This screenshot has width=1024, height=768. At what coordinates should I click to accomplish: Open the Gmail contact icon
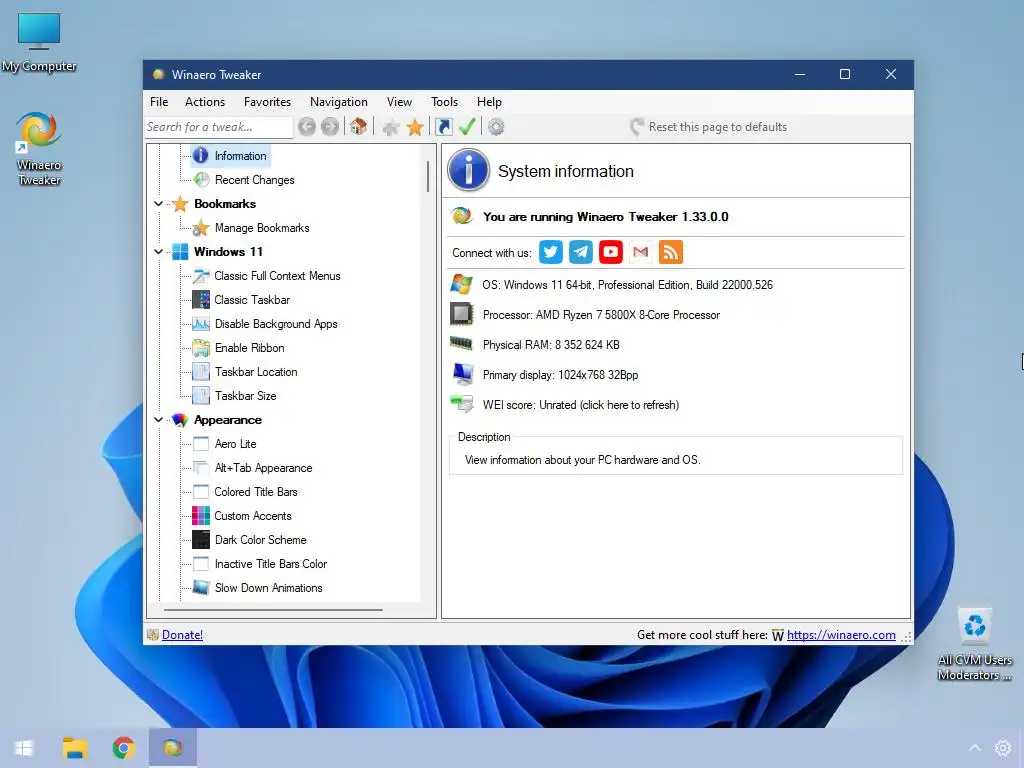641,252
